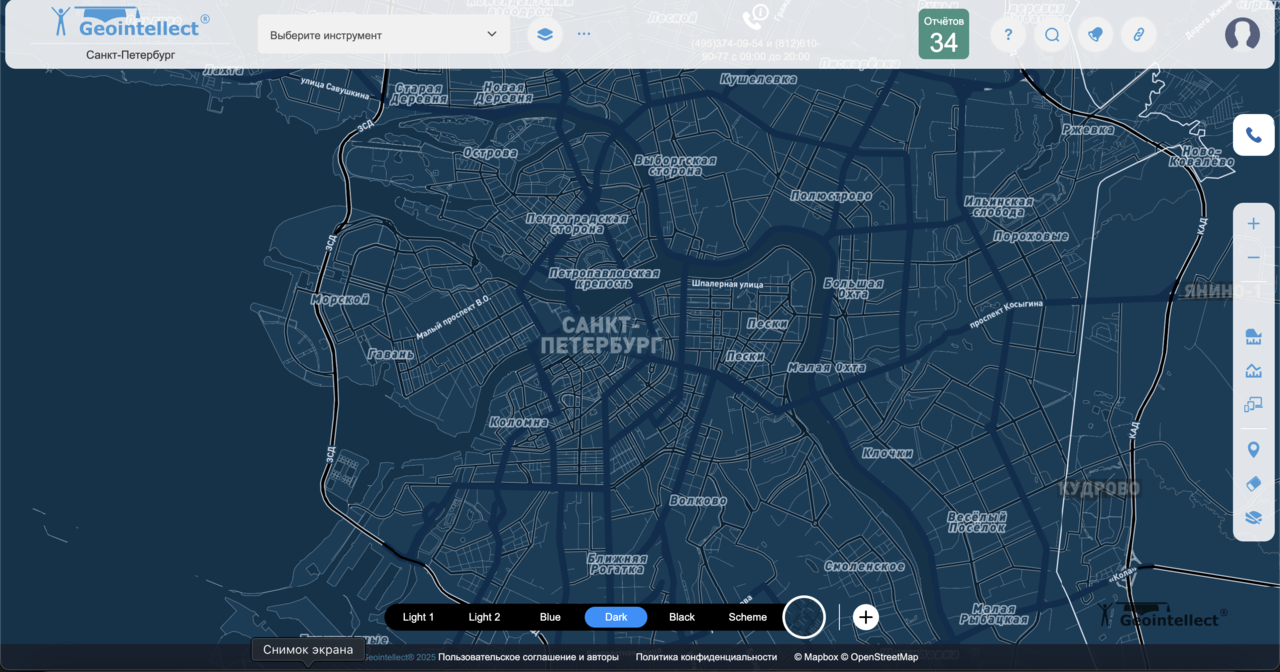The height and width of the screenshot is (672, 1280).
Task: Zoom out with the minus button
Action: coord(1253,258)
